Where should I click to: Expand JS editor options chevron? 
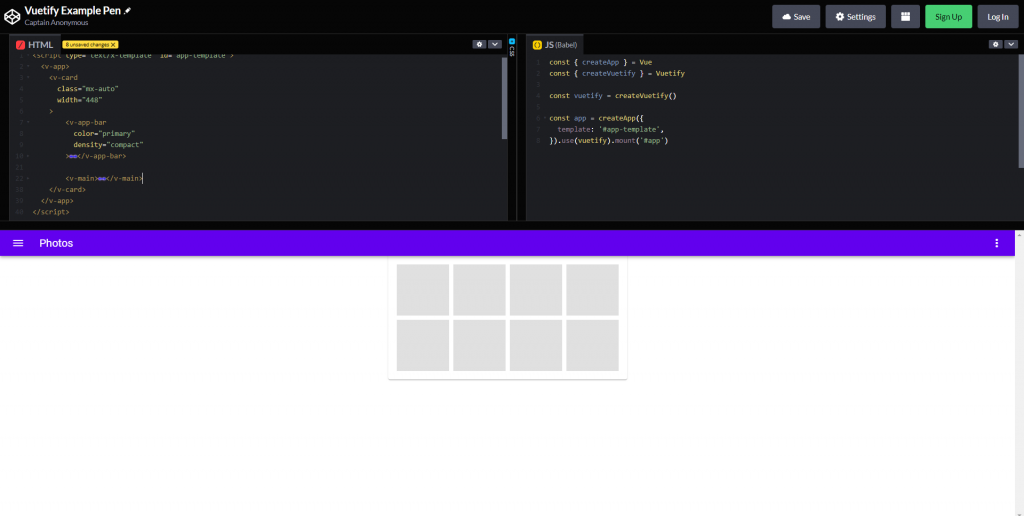pyautogui.click(x=1011, y=44)
